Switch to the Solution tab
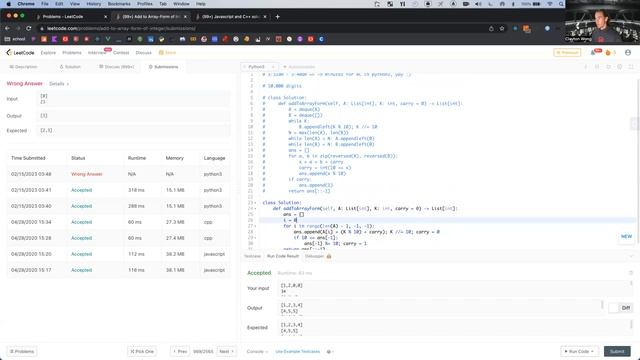The image size is (640, 360). [70, 67]
